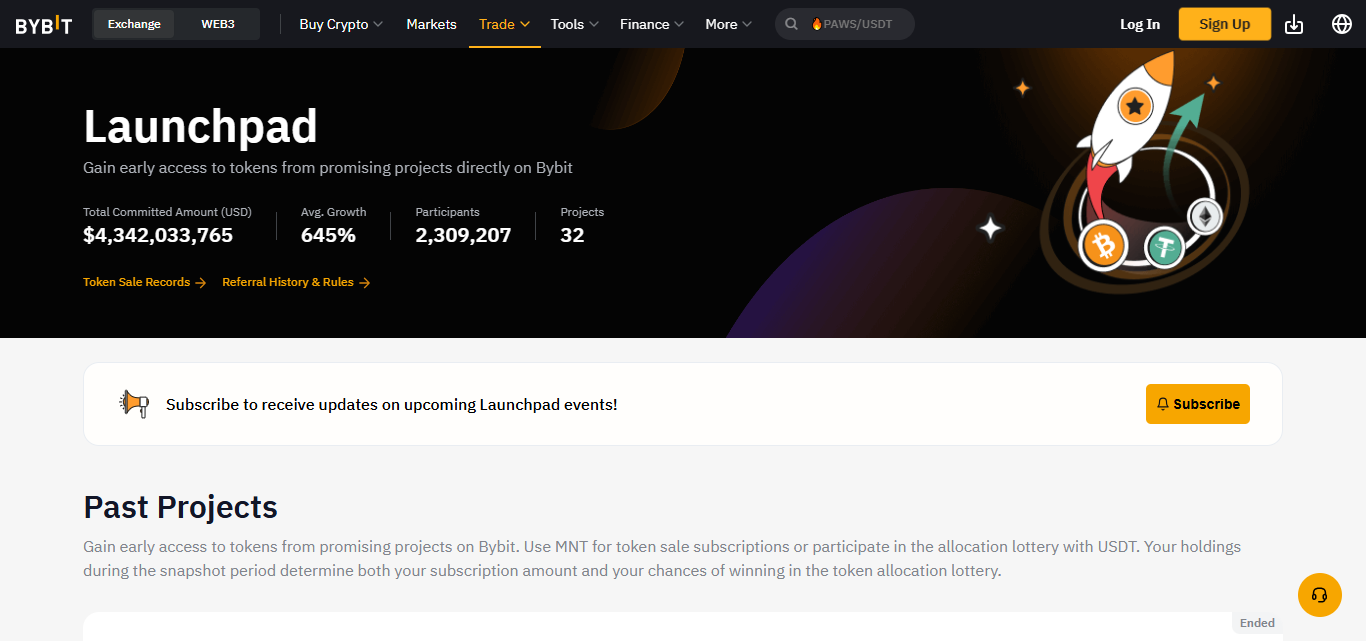Click Log In

(1140, 24)
